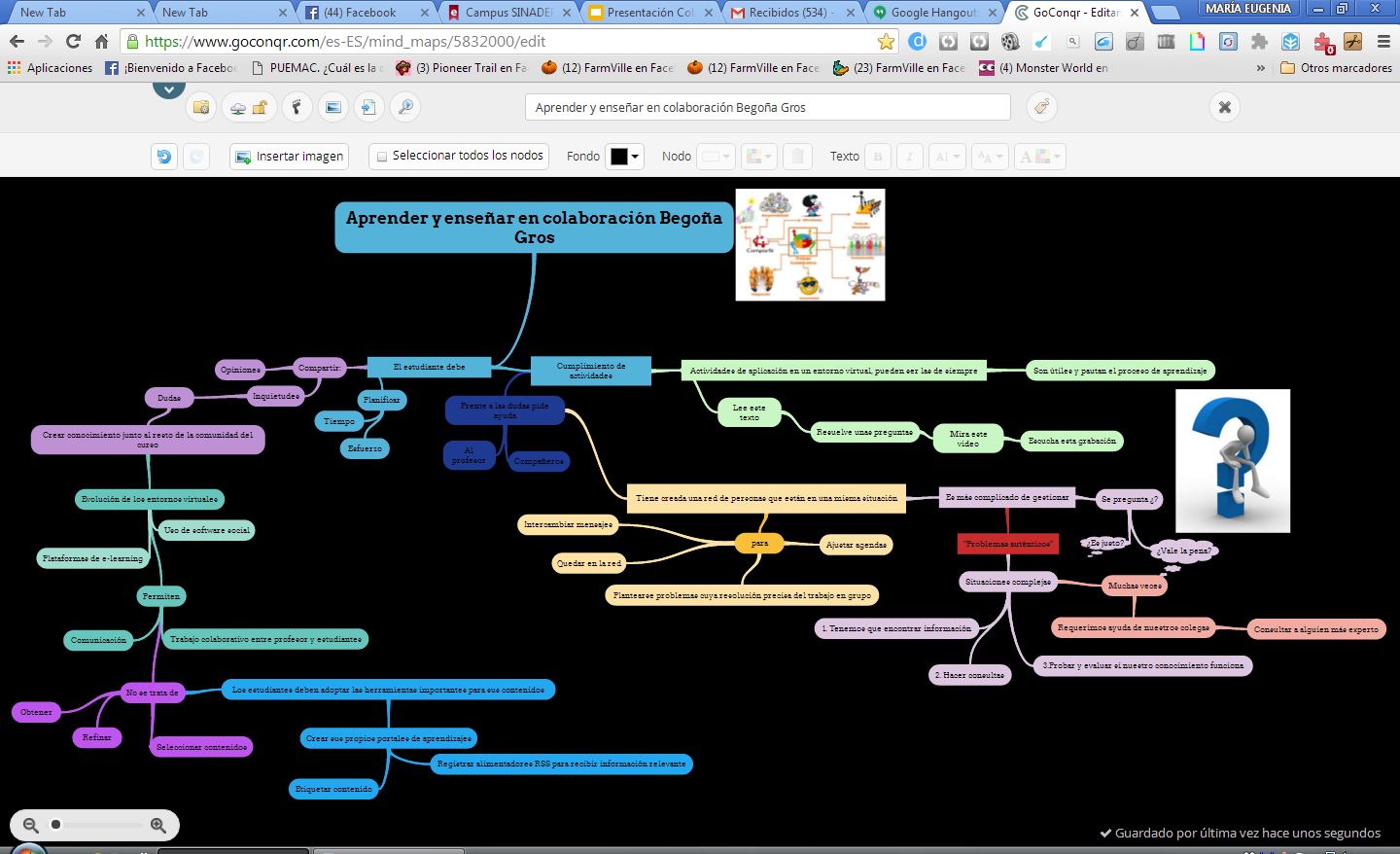Close the mind map editor with the X
Viewport: 1400px width, 854px height.
click(1225, 107)
